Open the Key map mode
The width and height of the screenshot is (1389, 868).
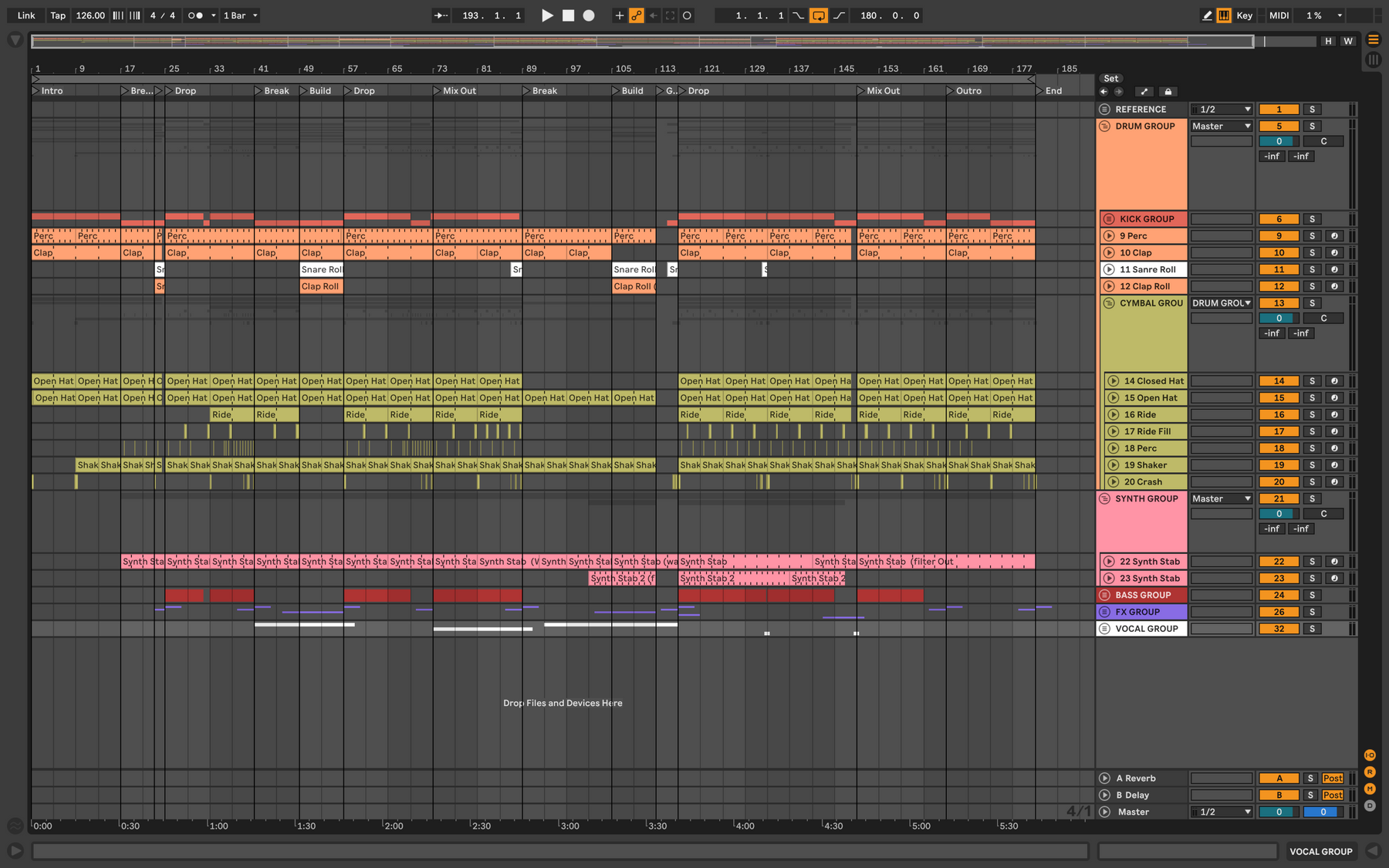1244,15
